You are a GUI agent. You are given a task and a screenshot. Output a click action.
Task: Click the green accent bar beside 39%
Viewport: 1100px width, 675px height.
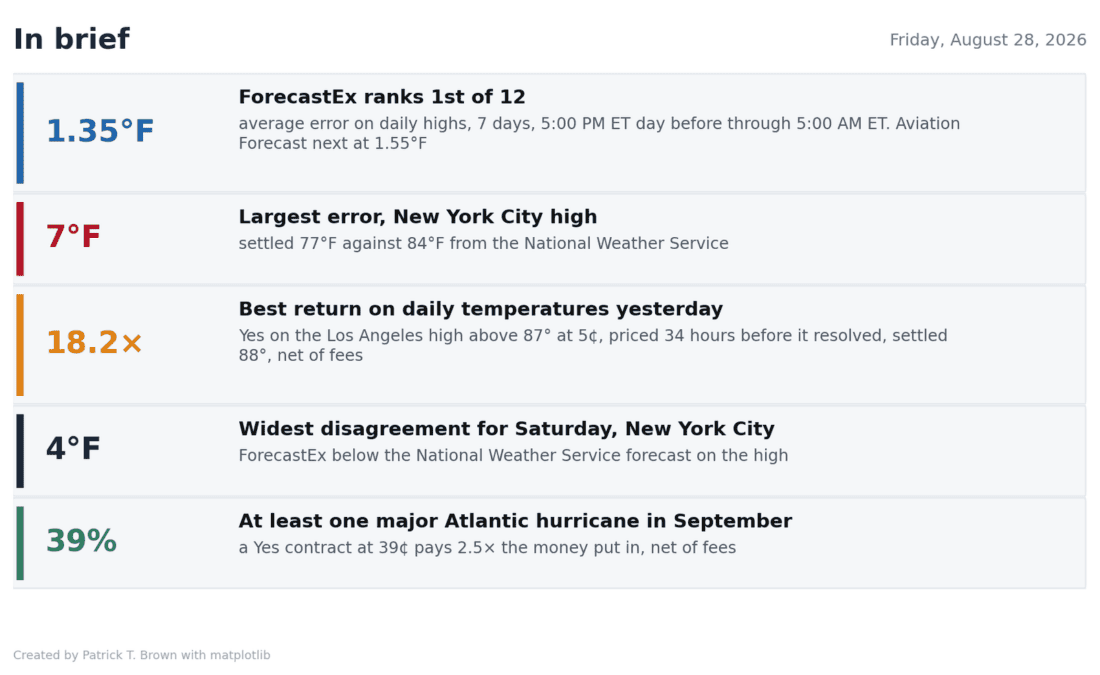click(x=20, y=542)
